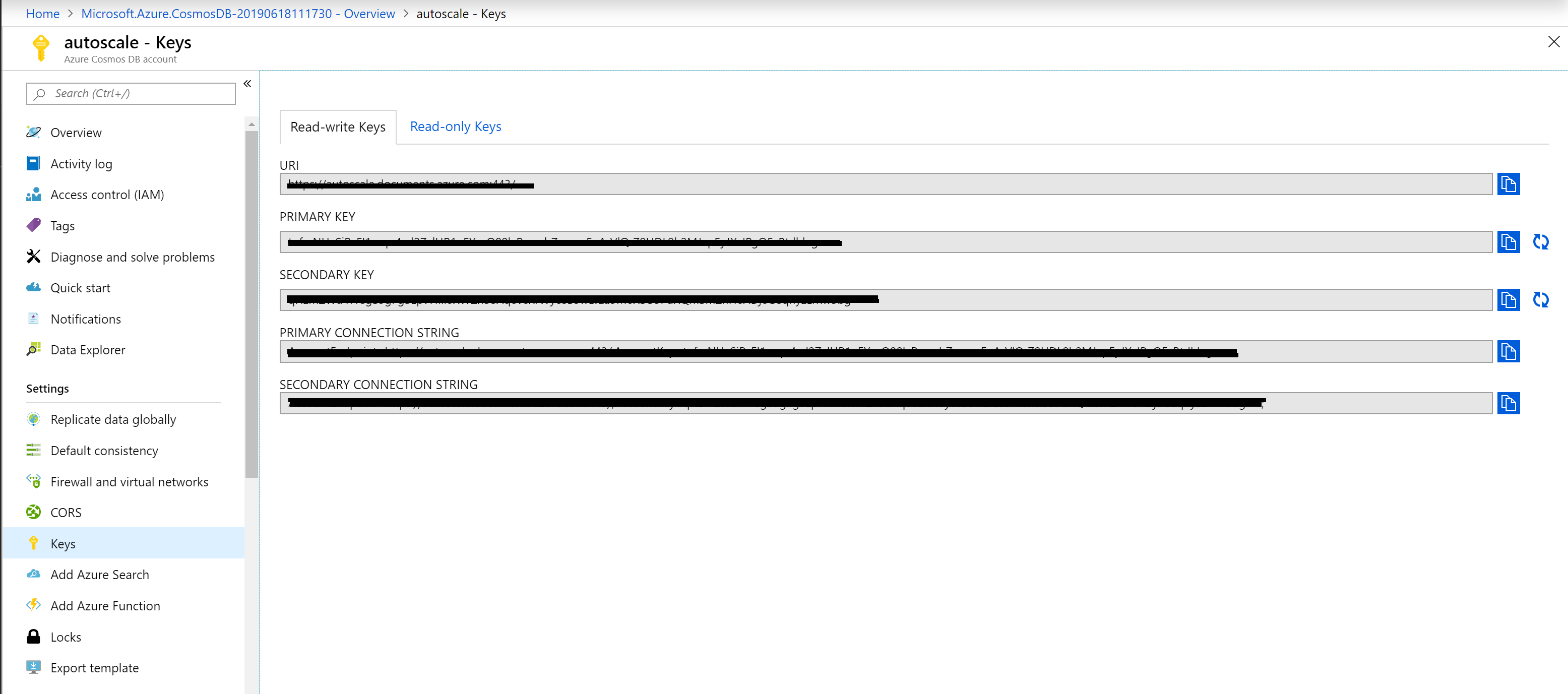Click the Add Azure Search icon
This screenshot has width=1568, height=694.
33,574
